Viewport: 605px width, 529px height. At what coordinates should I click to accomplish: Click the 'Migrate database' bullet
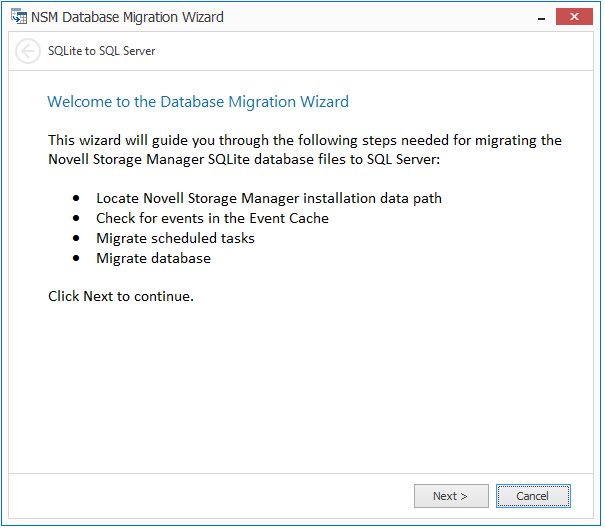tap(154, 259)
